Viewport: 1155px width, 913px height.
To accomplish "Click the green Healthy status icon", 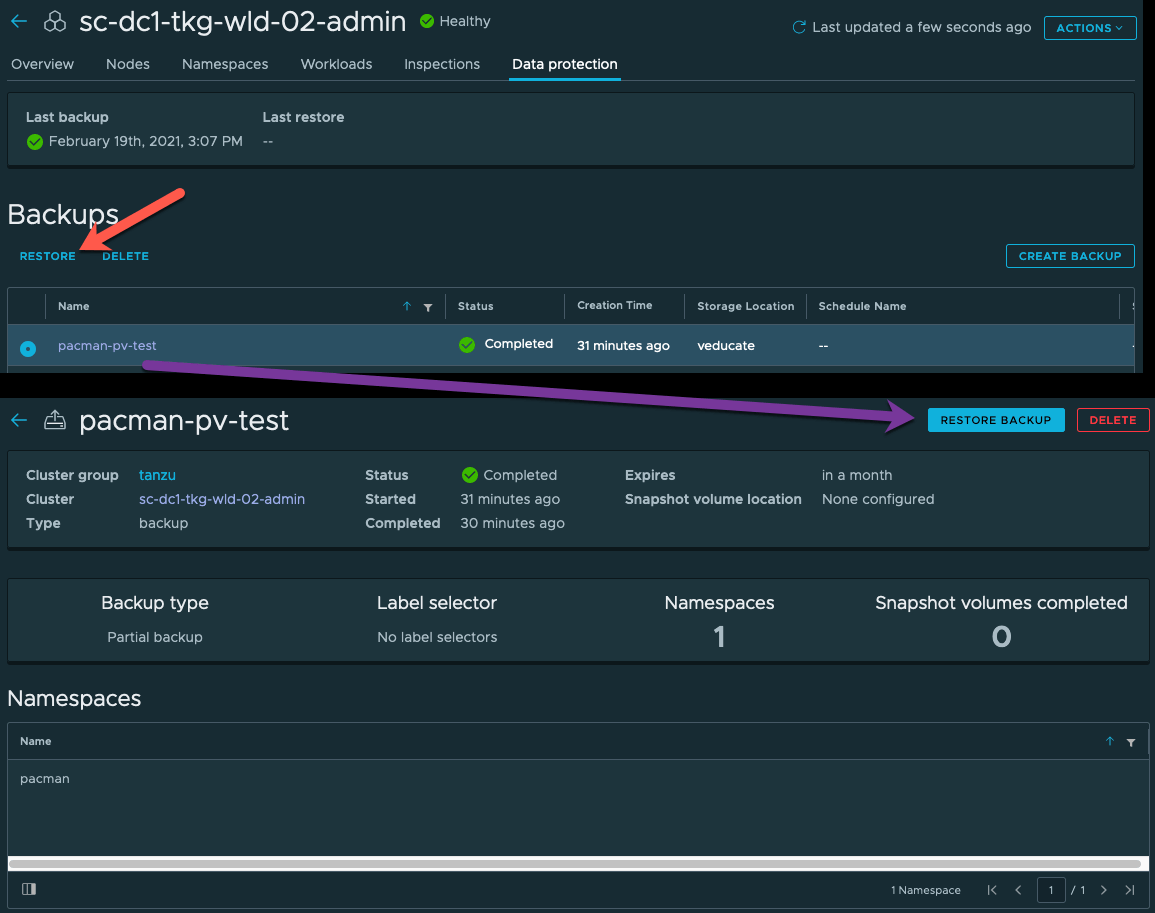I will pyautogui.click(x=426, y=21).
